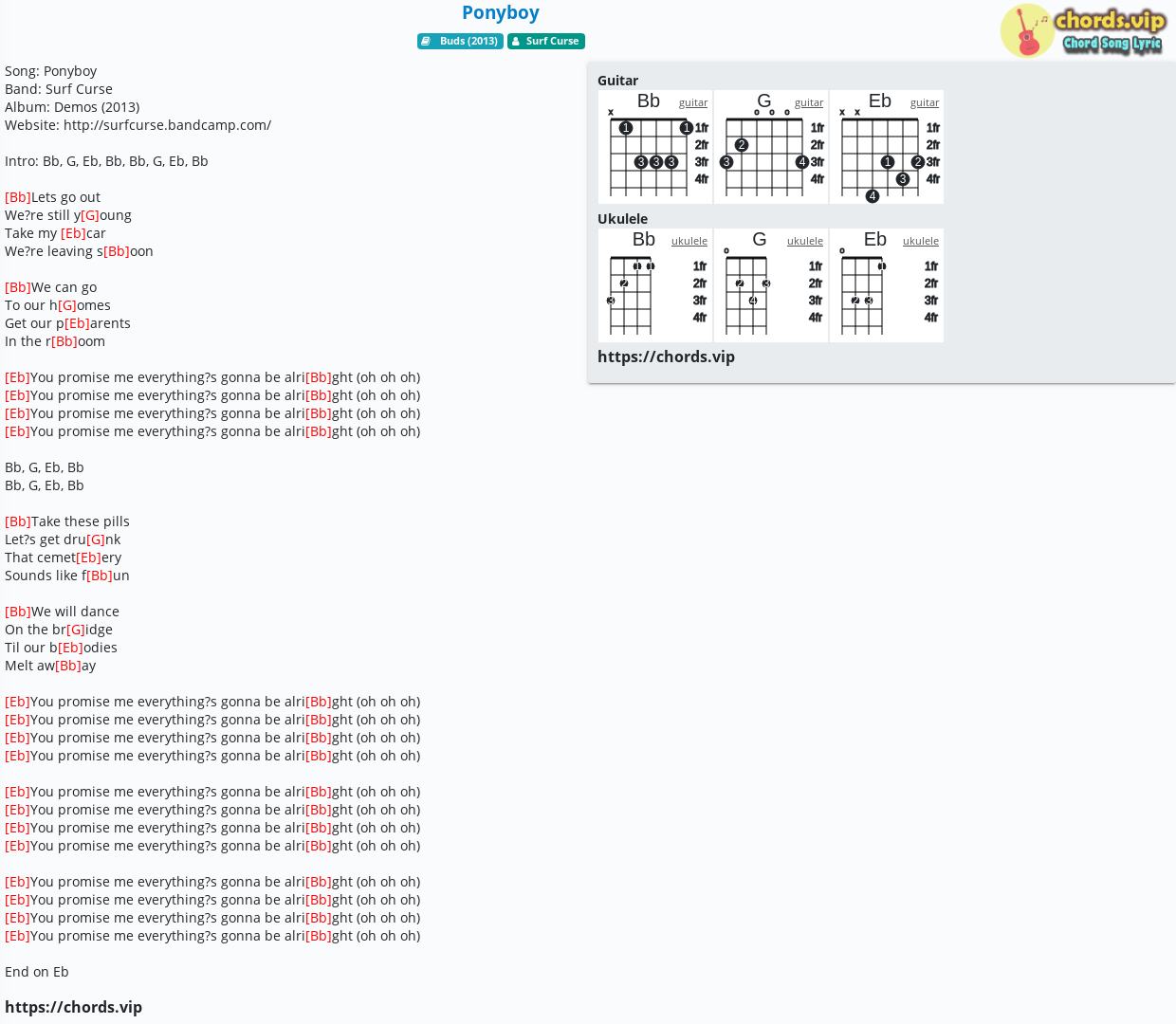Click the guitar link beside the Bb chord
1176x1024 pixels.
(693, 102)
